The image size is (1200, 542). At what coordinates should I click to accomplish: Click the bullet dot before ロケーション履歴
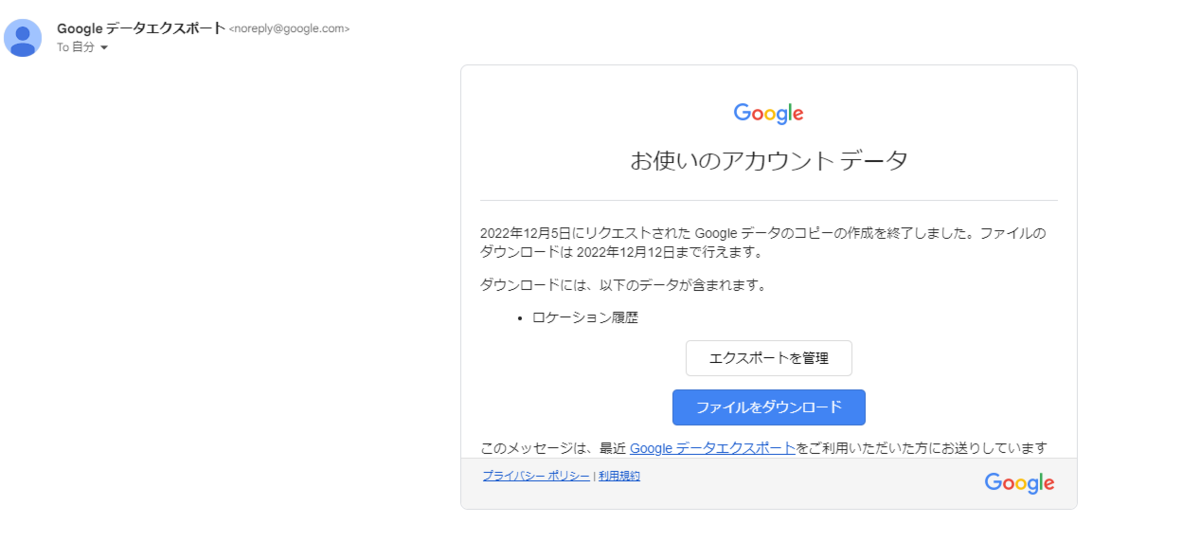520,318
